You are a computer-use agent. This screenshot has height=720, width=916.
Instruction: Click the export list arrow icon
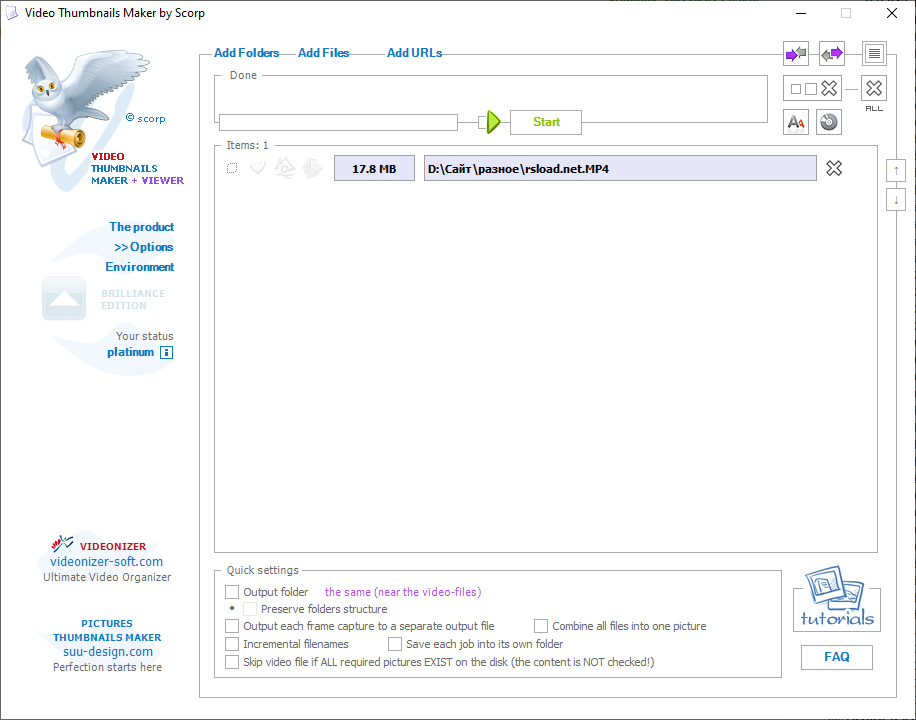831,54
